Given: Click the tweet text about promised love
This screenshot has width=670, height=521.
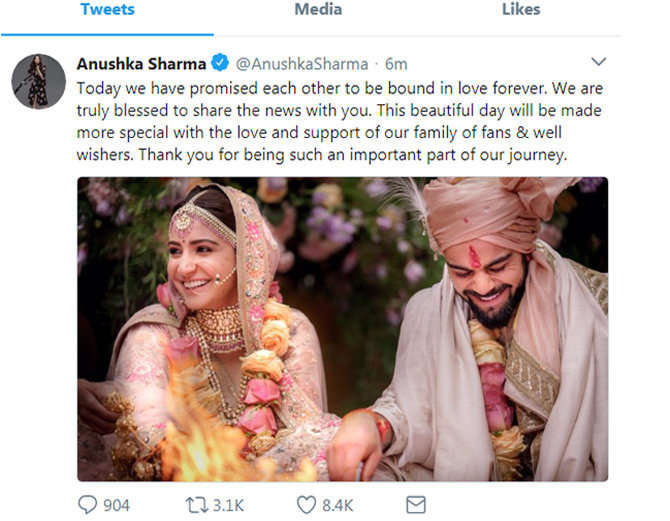Looking at the screenshot, I should 340,119.
